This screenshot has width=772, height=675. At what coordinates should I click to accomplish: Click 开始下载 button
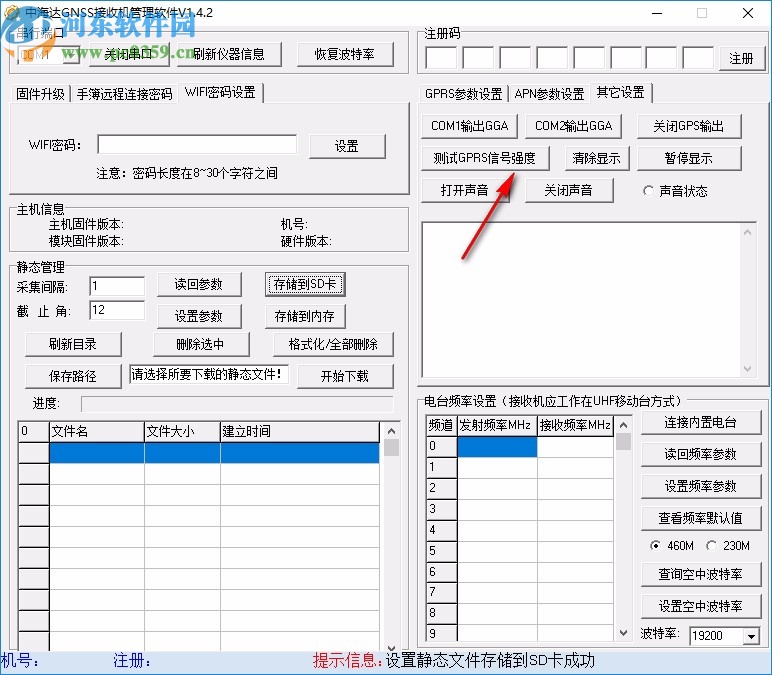[x=345, y=376]
